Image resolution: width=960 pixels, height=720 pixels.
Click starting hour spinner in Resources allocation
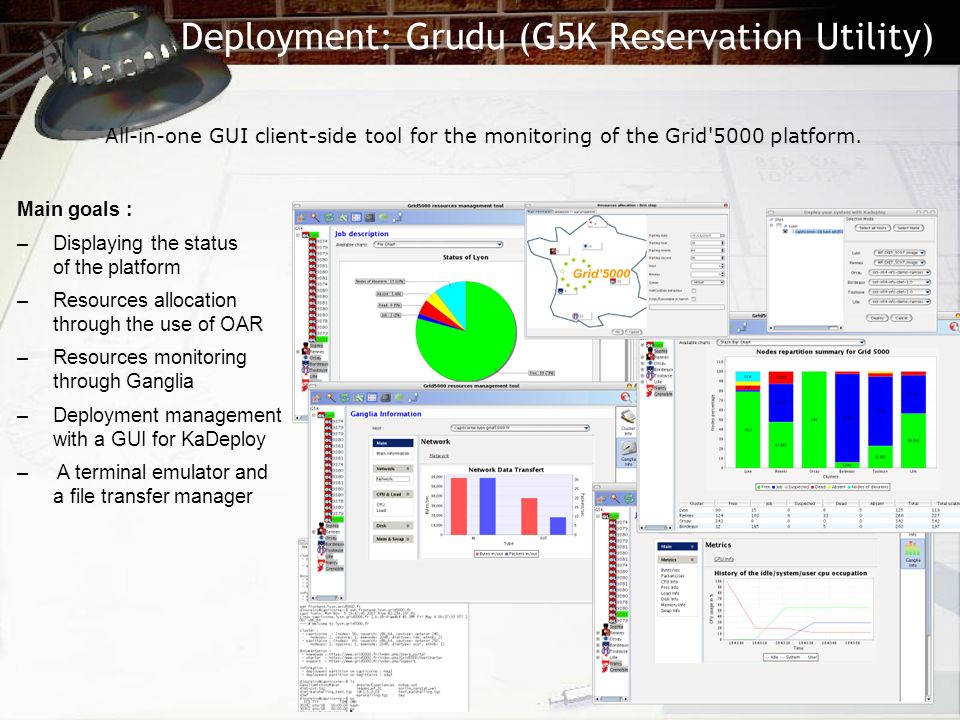pyautogui.click(x=723, y=243)
